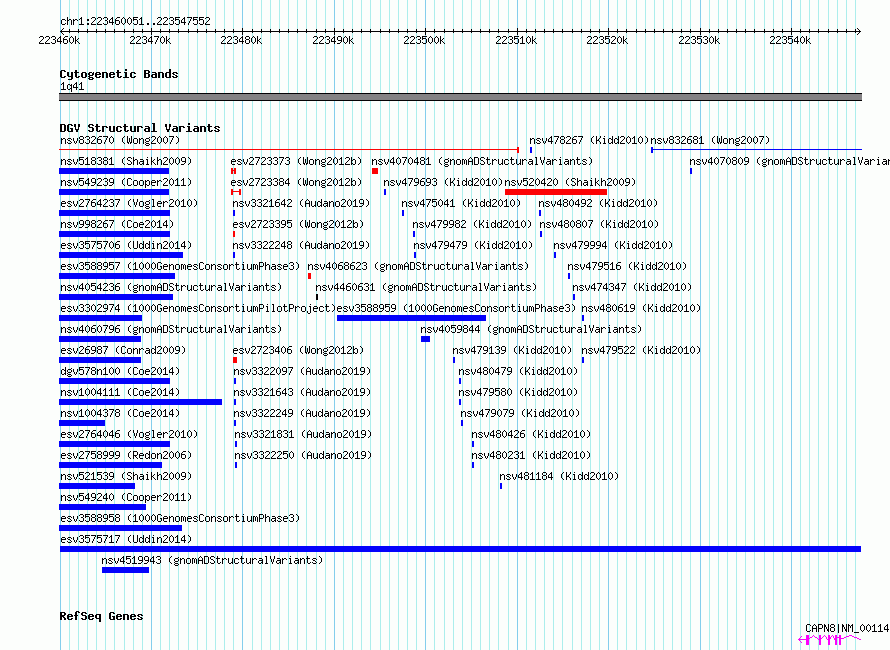The image size is (890, 650).
Task: Select nsv4060796 gnomAD variant label
Action: [171, 329]
